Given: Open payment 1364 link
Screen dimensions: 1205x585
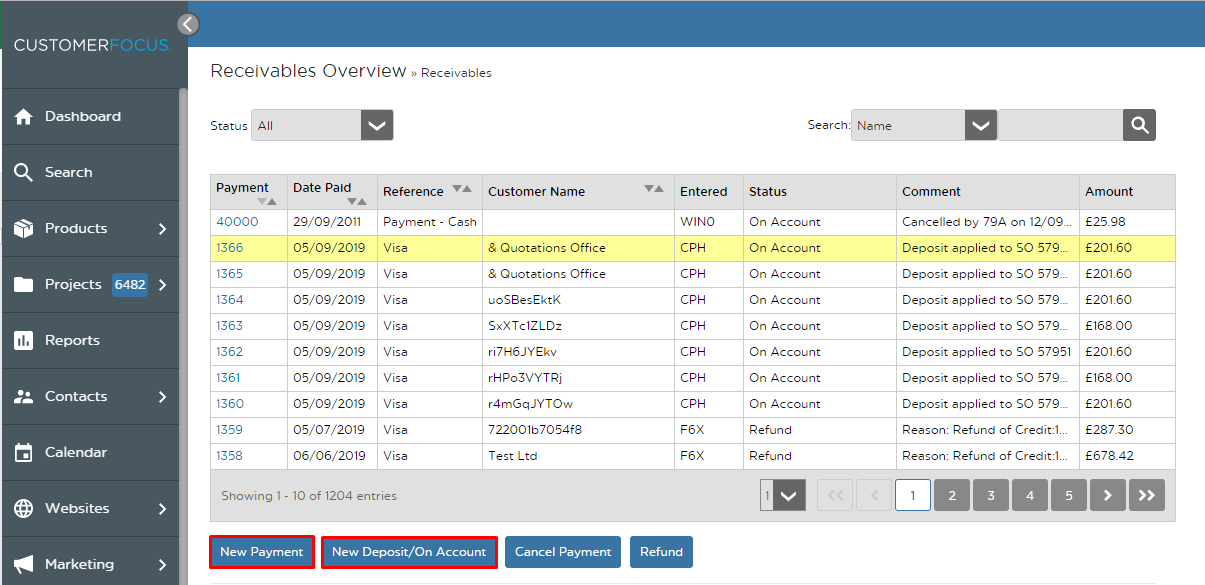Looking at the screenshot, I should pyautogui.click(x=229, y=300).
